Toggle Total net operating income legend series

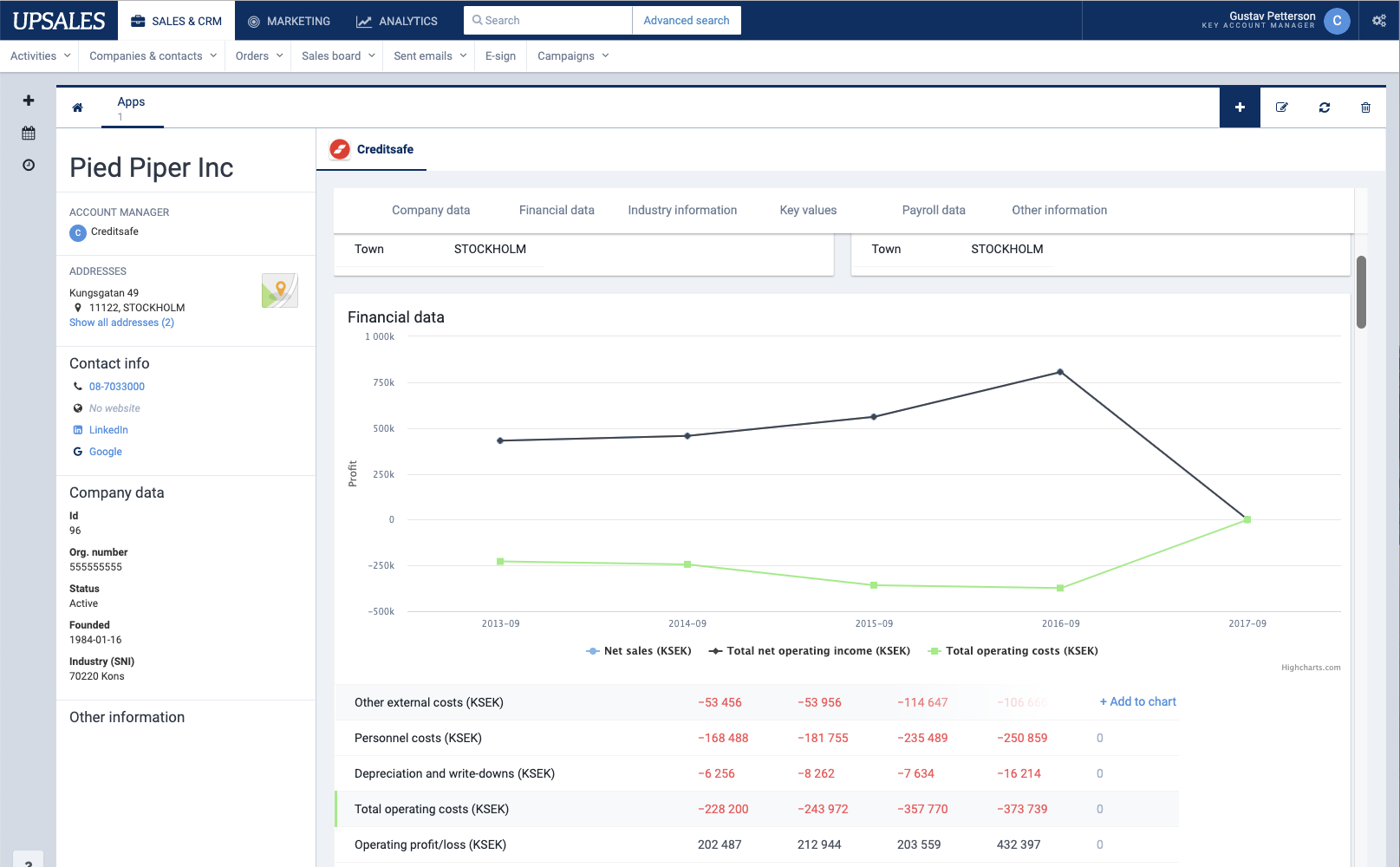coord(810,651)
